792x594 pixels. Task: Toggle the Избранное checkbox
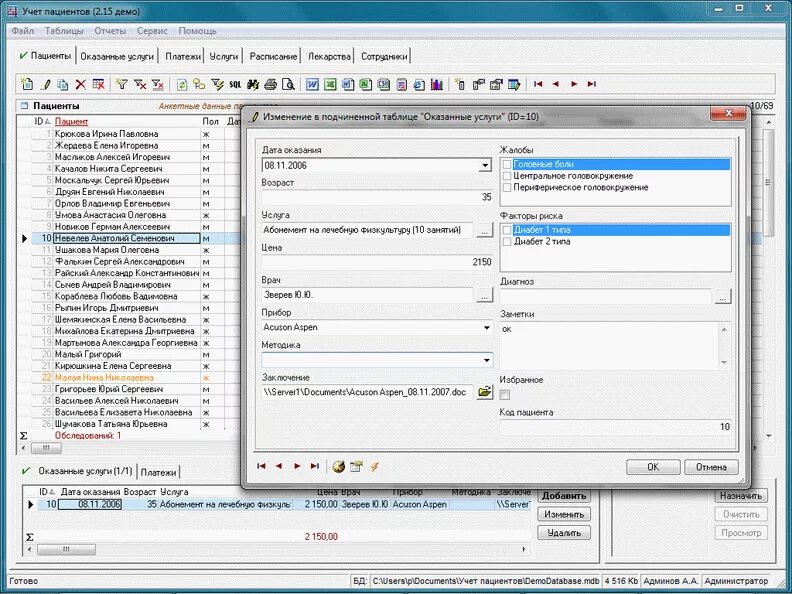point(504,394)
